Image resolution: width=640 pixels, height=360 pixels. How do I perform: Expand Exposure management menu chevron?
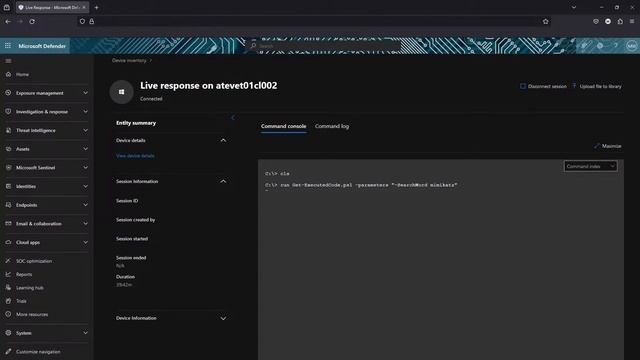click(x=85, y=93)
